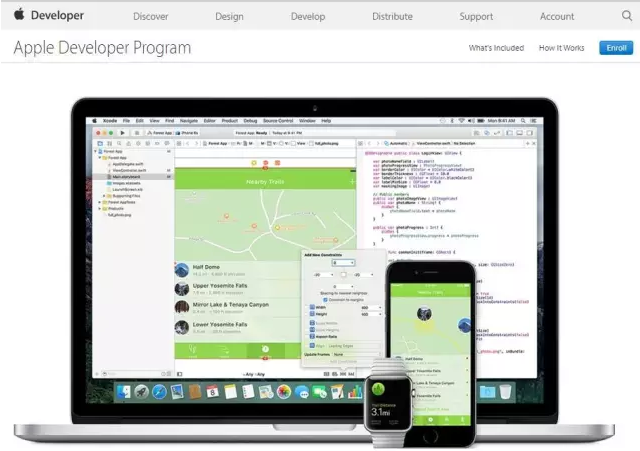This screenshot has width=640, height=451.
Task: Click the Messages bubble icon in the pictured Dock
Action: pyautogui.click(x=302, y=392)
